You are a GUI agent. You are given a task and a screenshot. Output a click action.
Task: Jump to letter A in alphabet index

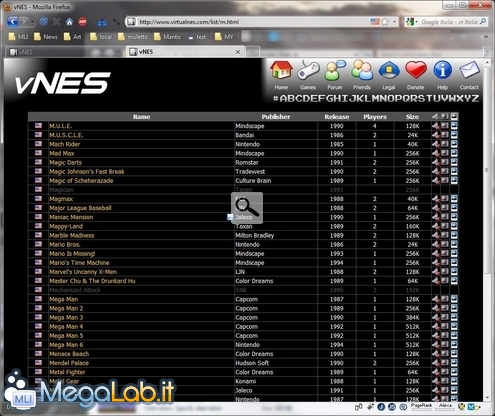[284, 98]
